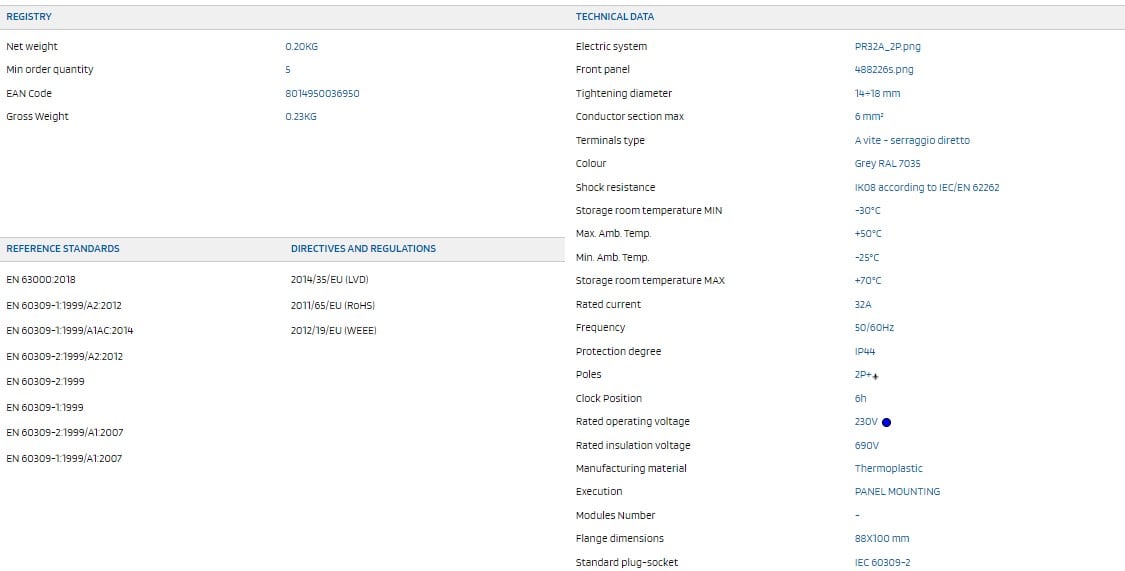This screenshot has width=1125, height=571.
Task: Click the 2012/19/EU (WEEE) directive
Action: [x=333, y=330]
